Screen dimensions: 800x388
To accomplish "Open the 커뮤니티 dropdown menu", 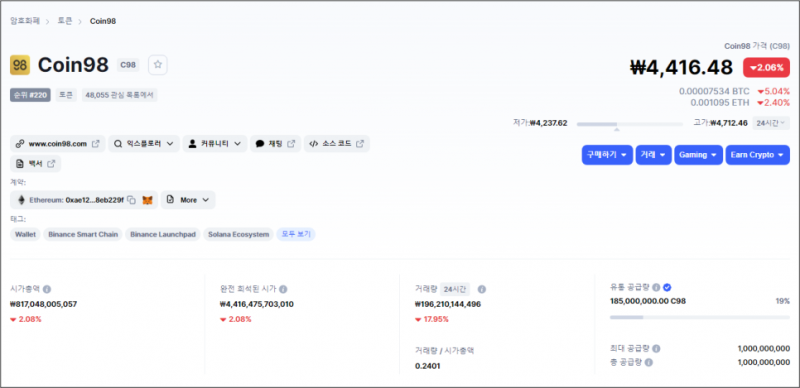I will tap(215, 144).
